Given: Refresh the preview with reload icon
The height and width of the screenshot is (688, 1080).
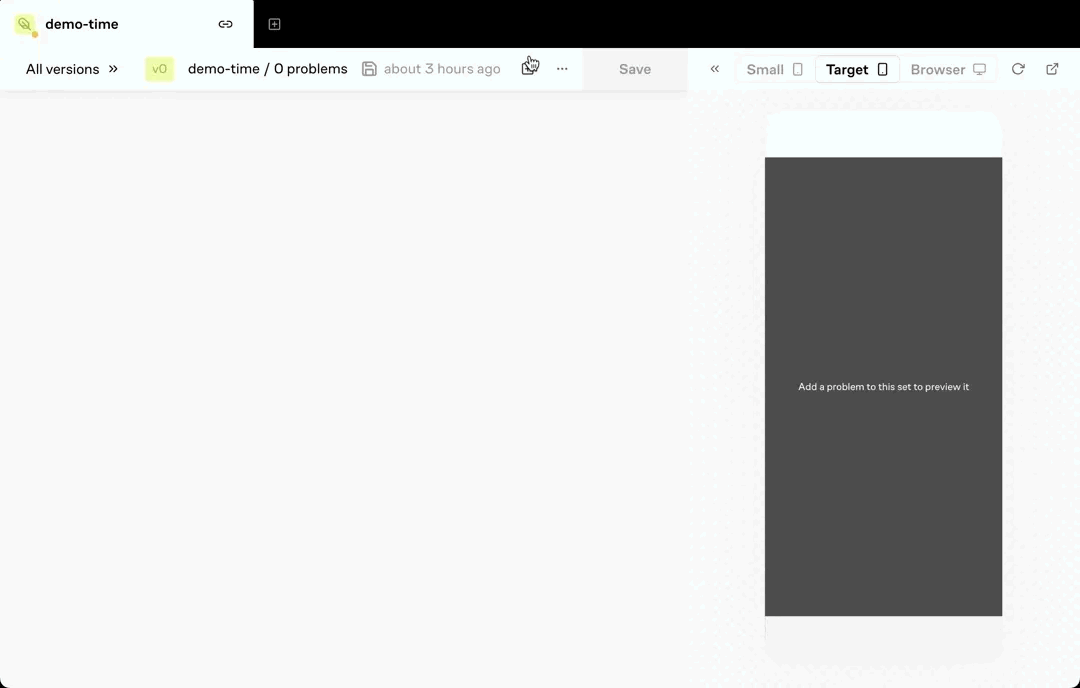Looking at the screenshot, I should click(x=1018, y=69).
